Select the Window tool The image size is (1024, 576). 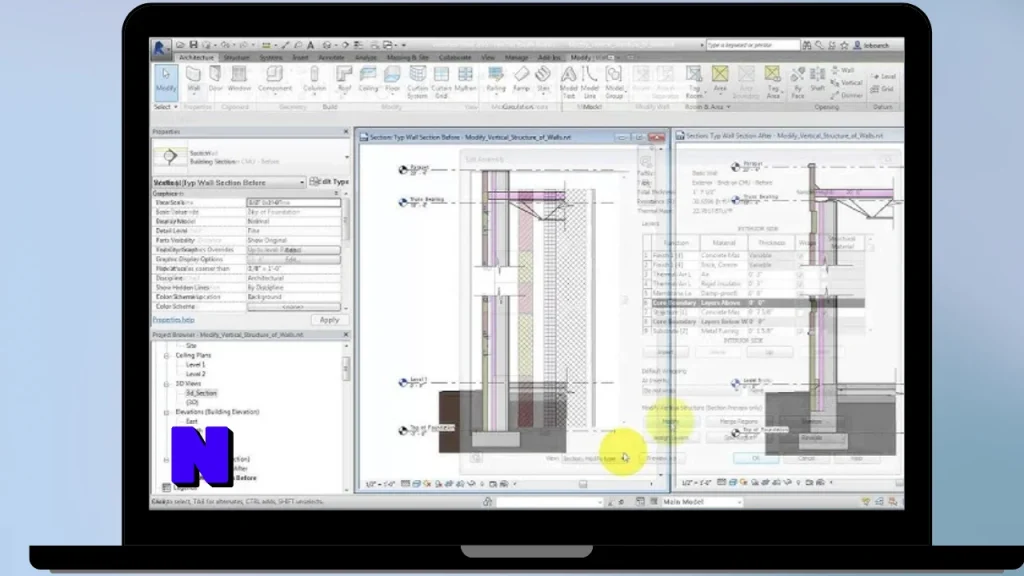(239, 80)
